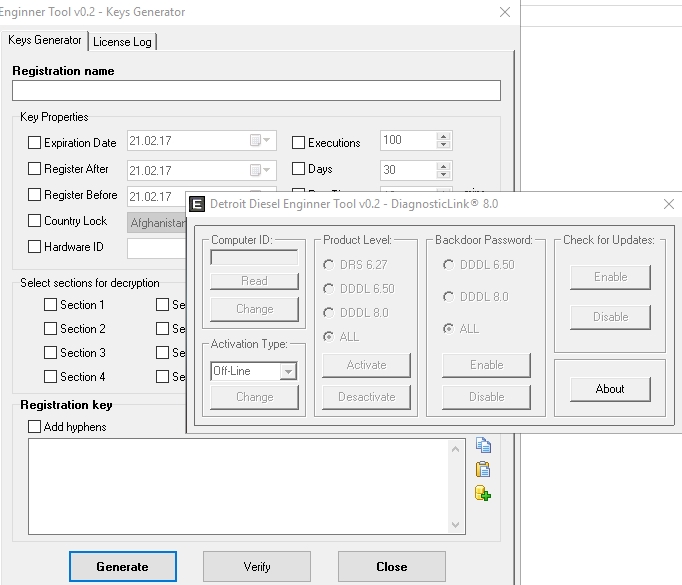Check the Hardware ID option
This screenshot has height=585, width=682.
34,247
